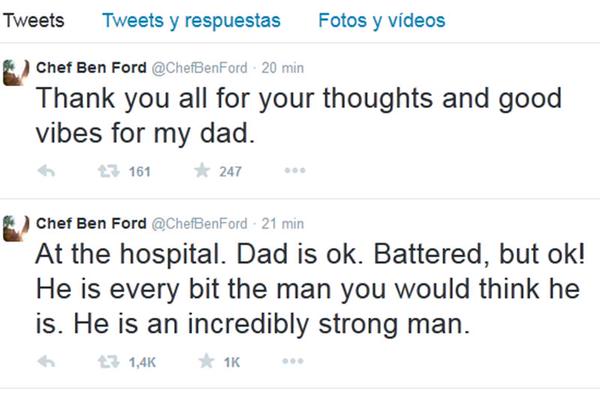Open Chef Ben Ford's name on the 20 min tweet
Image resolution: width=600 pixels, height=401 pixels.
90,68
